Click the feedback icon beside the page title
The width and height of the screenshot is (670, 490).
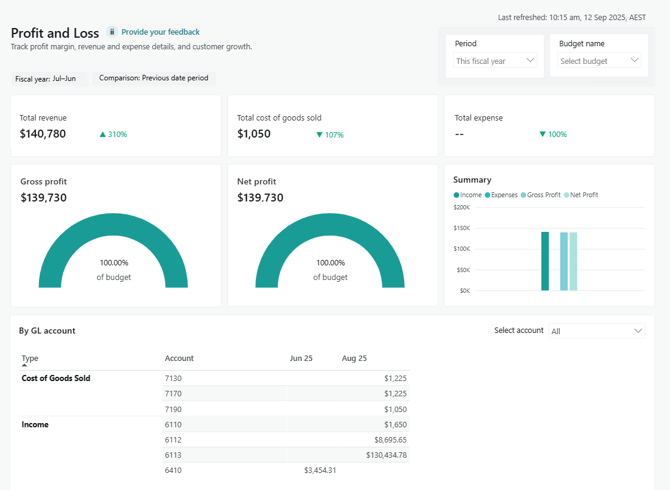point(112,32)
